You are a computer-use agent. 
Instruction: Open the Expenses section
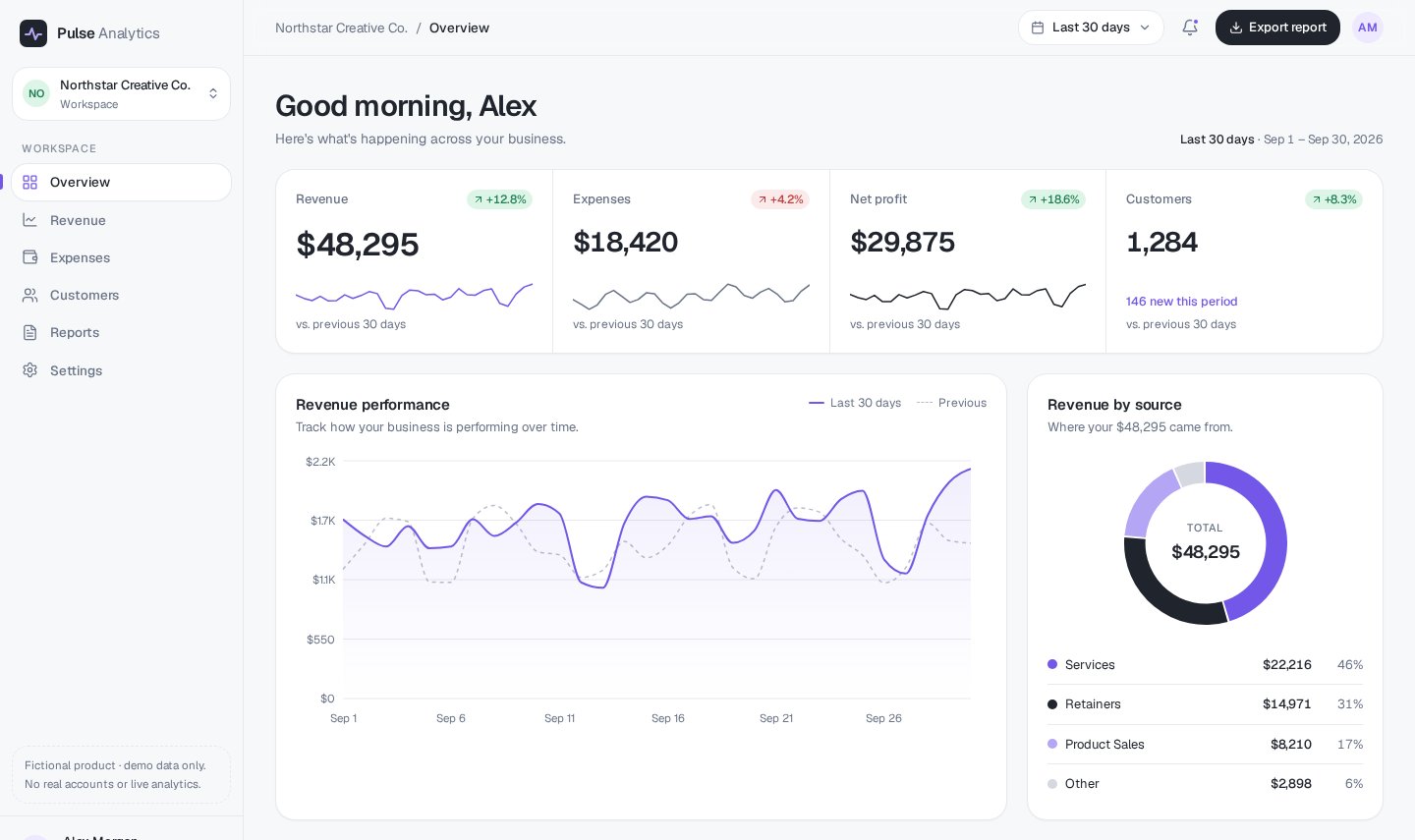point(122,257)
